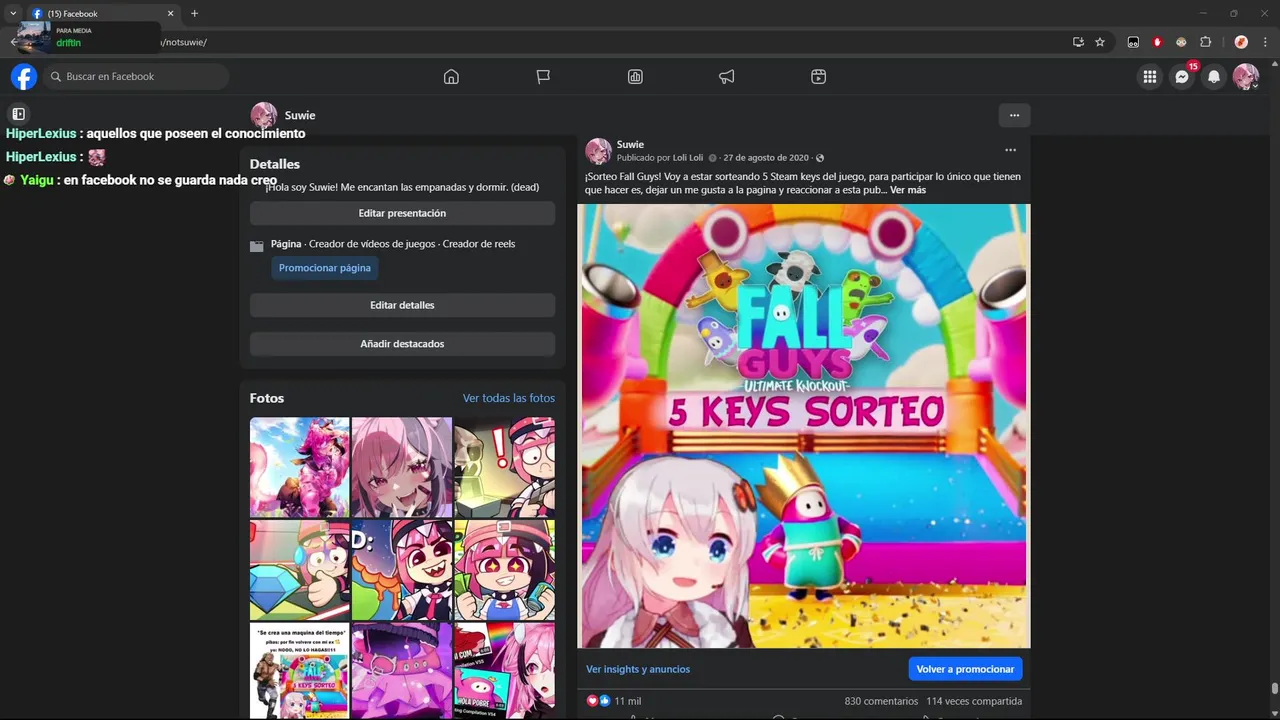Open the Reels video icon in nav
1280x720 pixels.
[x=818, y=77]
